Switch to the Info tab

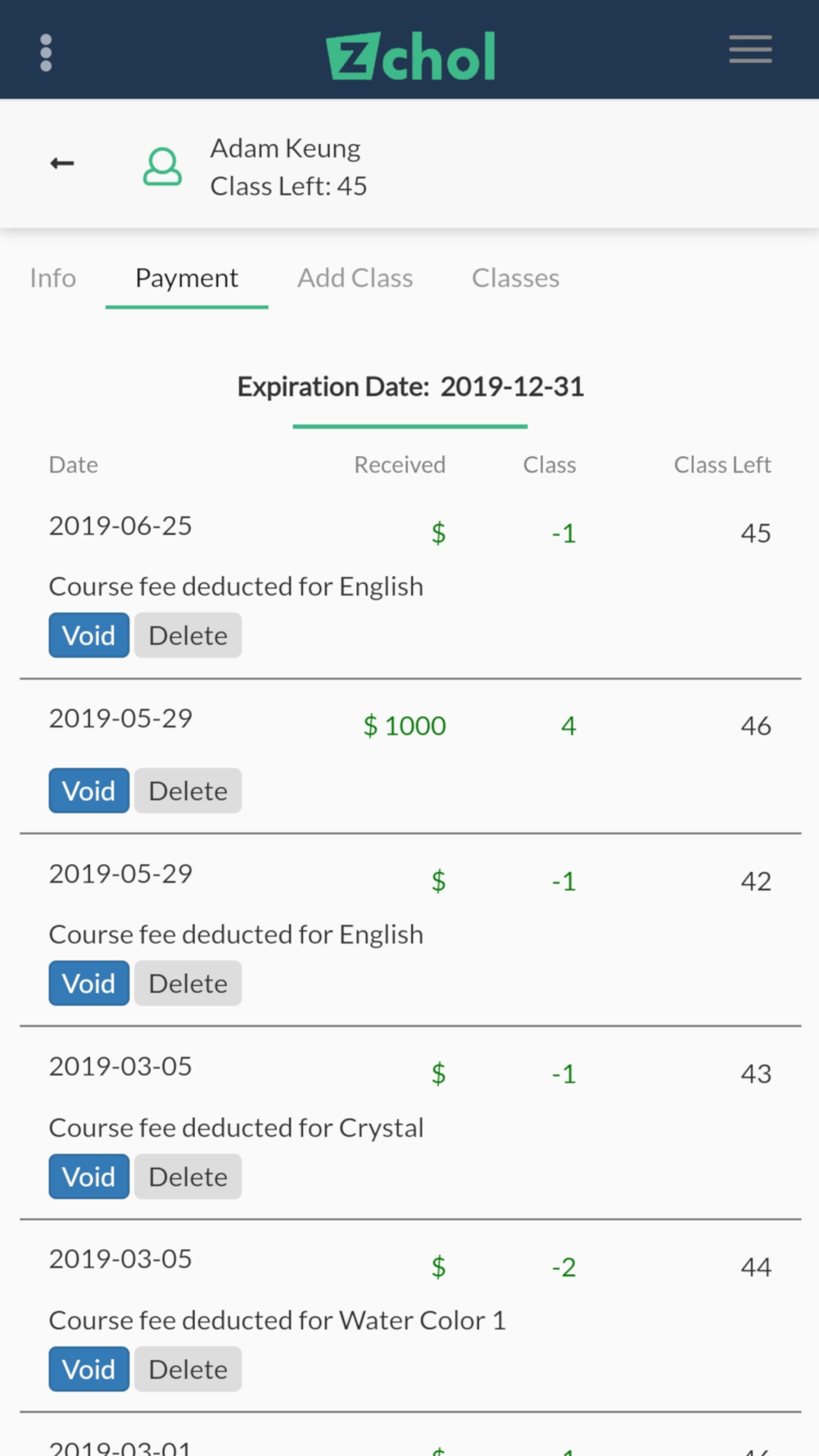52,278
